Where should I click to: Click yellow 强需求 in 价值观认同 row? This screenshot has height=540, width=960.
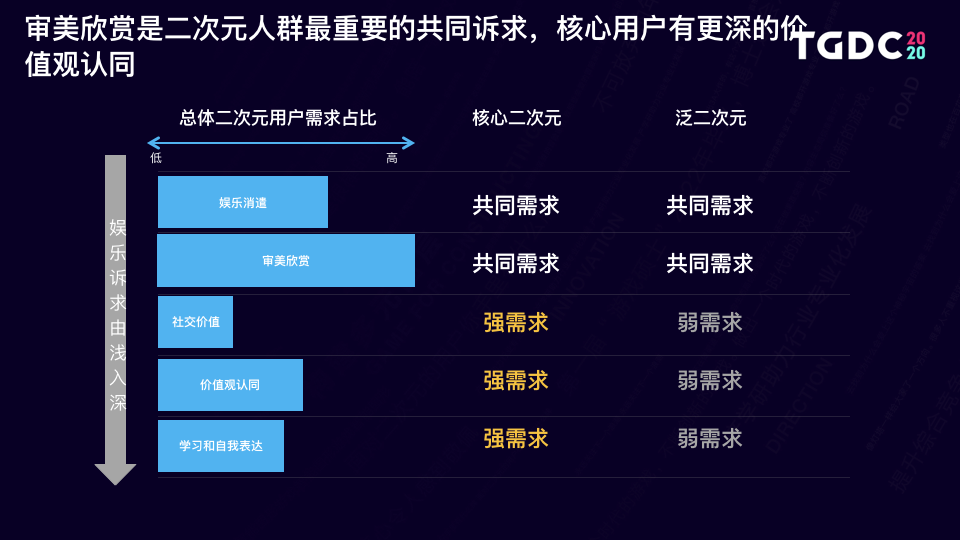tap(516, 381)
